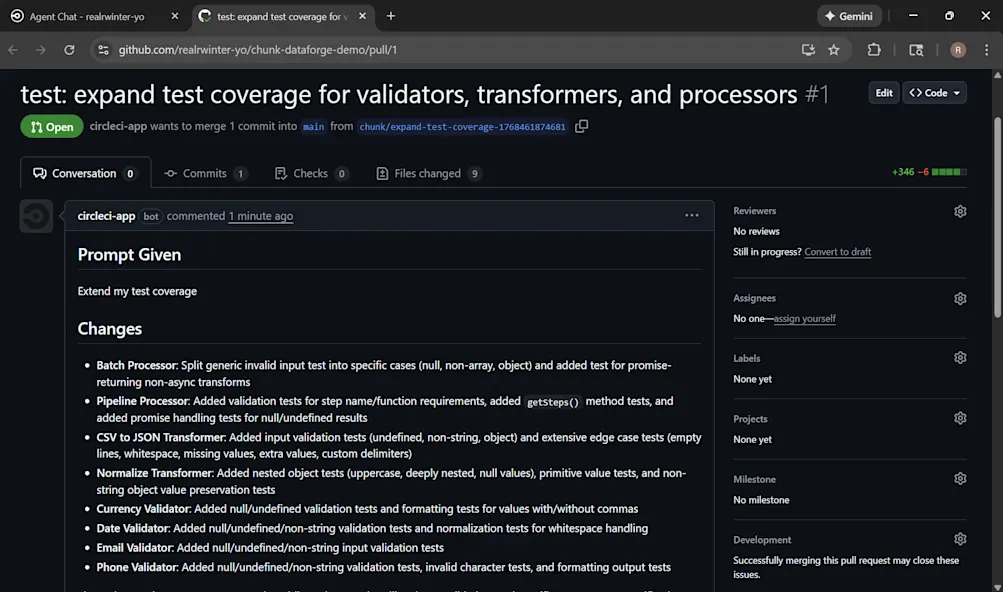Open the Files changed tab
The image size is (1003, 592).
click(429, 173)
